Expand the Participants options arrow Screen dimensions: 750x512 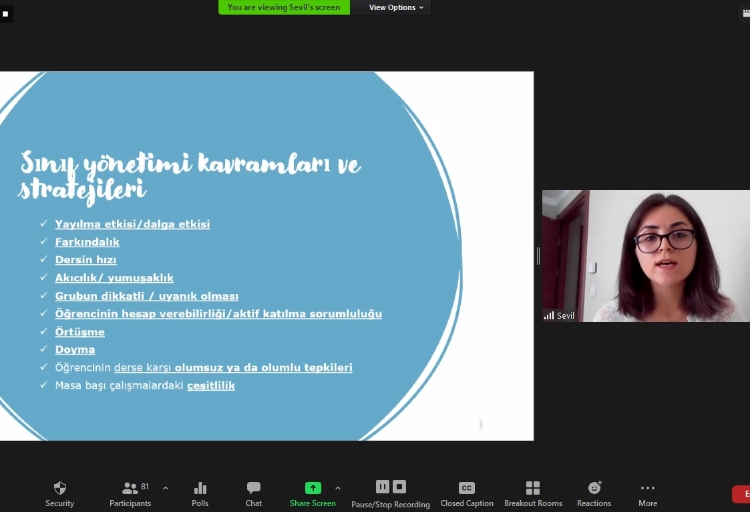point(165,488)
